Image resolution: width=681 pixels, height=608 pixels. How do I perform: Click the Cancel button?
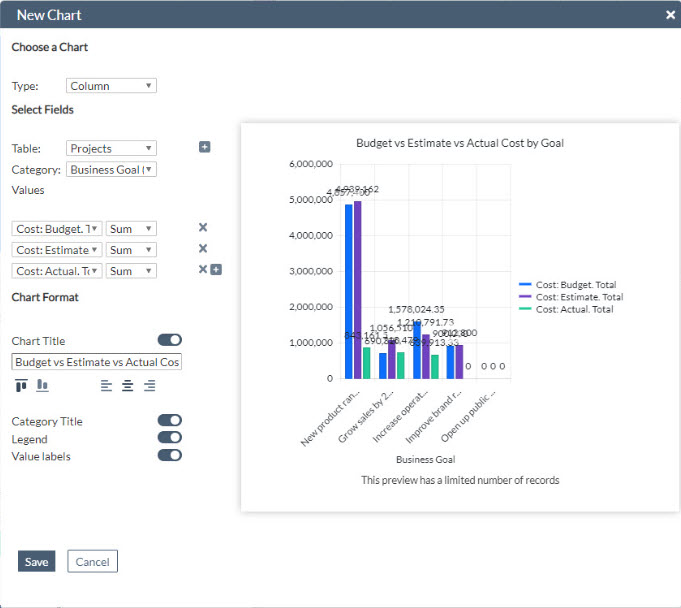tap(92, 562)
